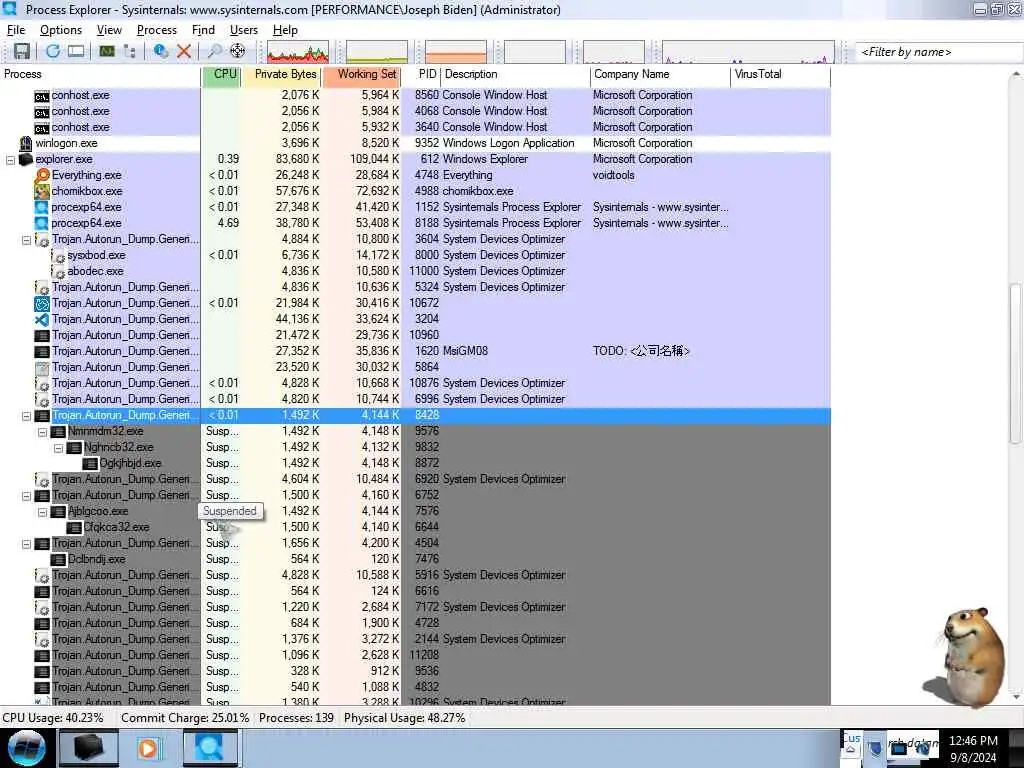Open the Users menu

tap(244, 30)
